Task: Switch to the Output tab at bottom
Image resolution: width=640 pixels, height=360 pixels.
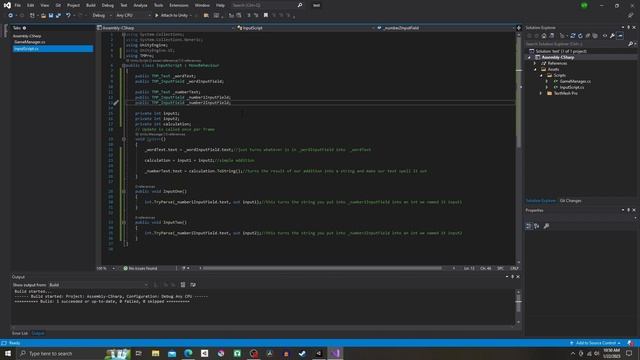Action: coord(38,333)
